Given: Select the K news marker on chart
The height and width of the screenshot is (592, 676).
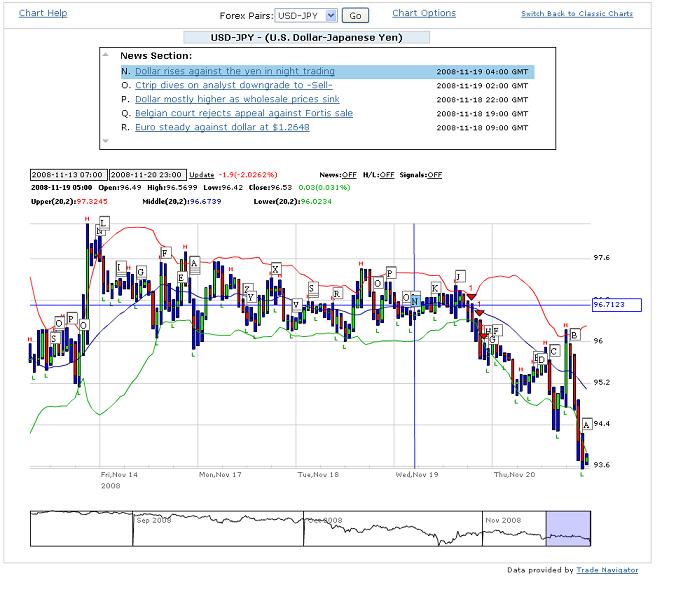Looking at the screenshot, I should (435, 288).
